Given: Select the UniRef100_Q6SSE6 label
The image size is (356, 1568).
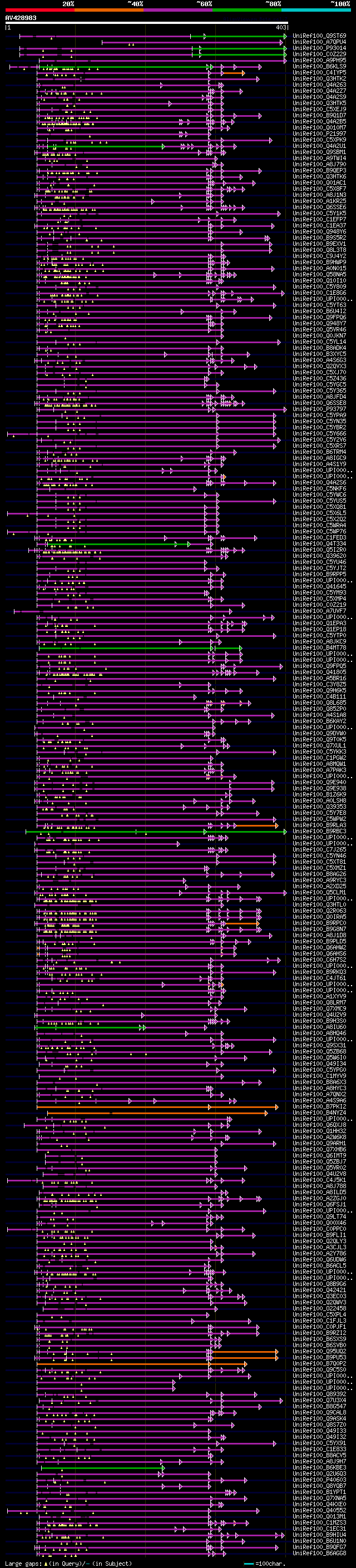Looking at the screenshot, I should click(319, 207).
